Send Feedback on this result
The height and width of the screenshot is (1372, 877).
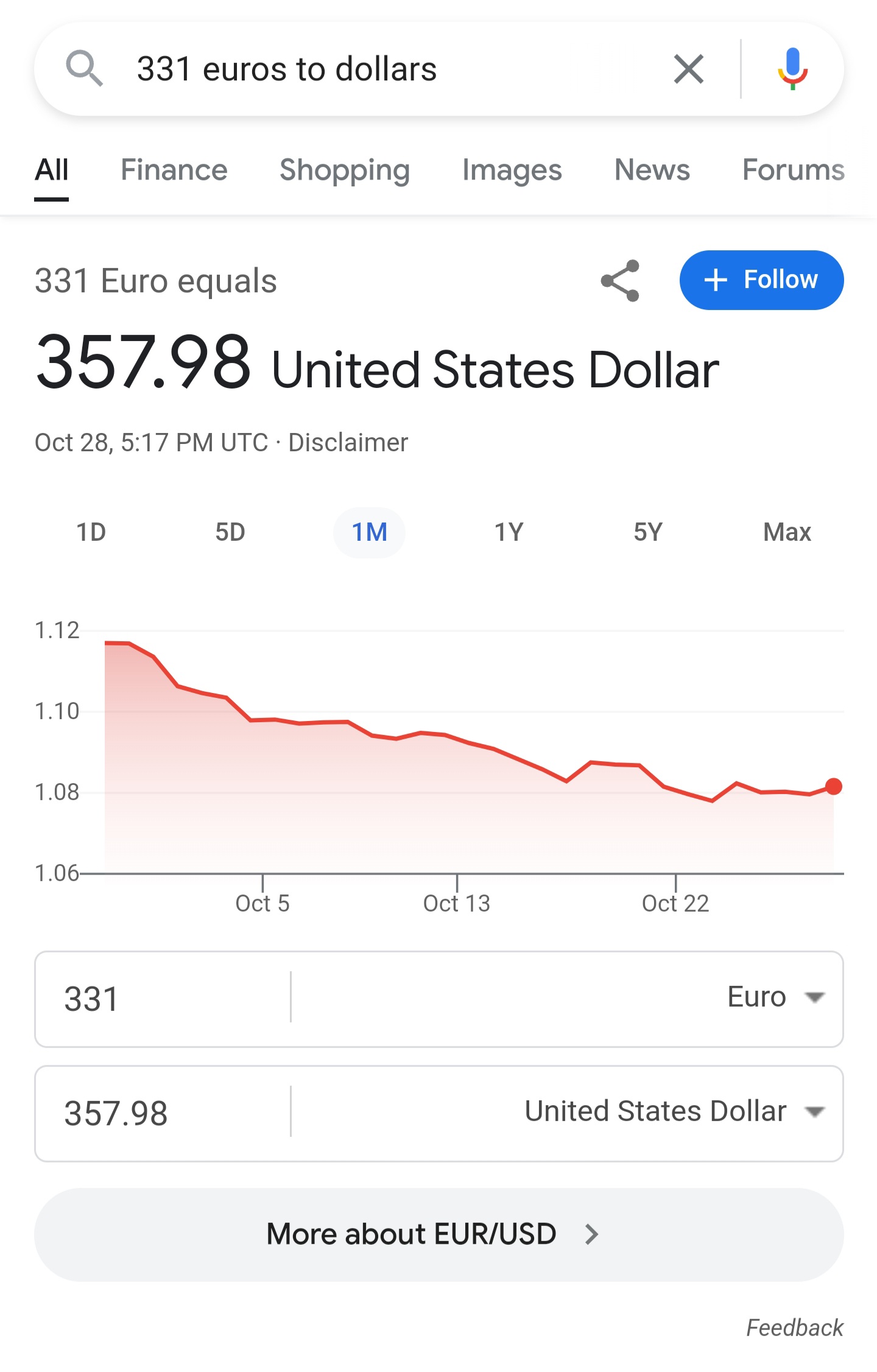coord(795,1328)
